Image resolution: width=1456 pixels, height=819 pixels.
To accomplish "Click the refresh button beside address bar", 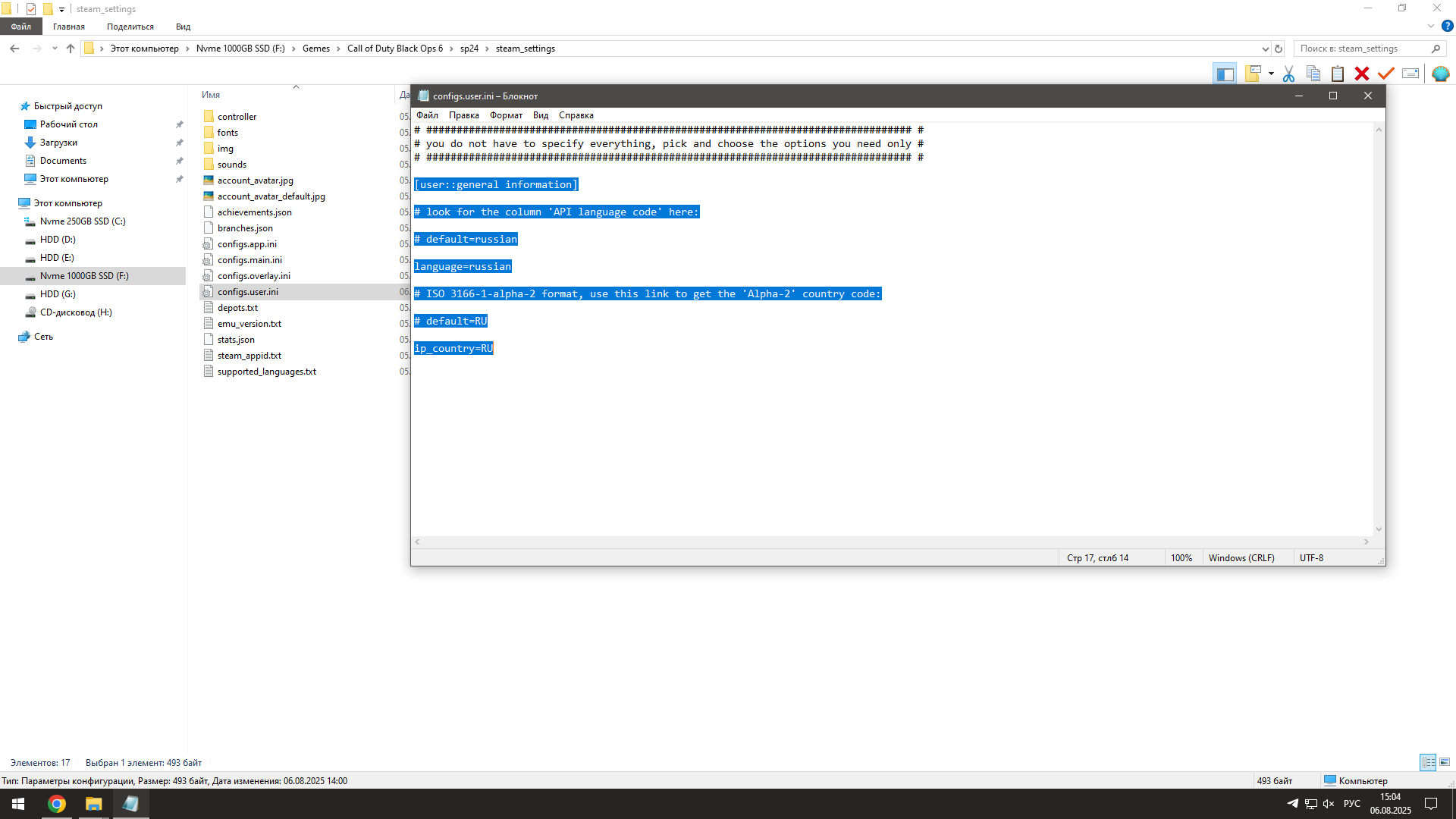I will (x=1279, y=49).
